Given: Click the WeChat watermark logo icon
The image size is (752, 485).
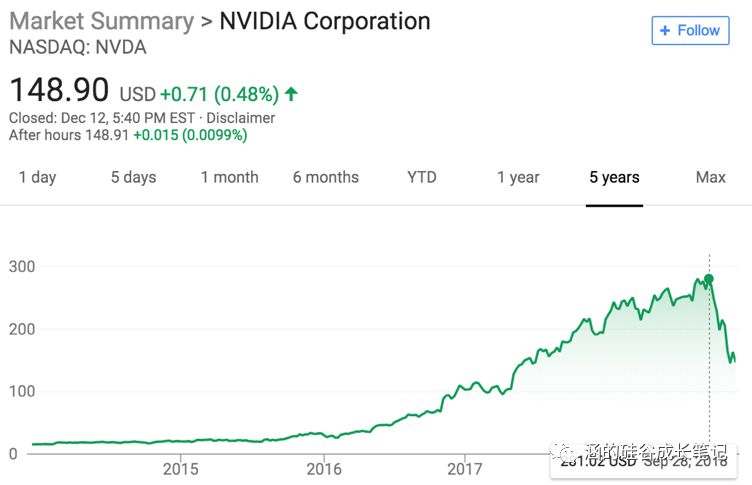Looking at the screenshot, I should [x=574, y=453].
